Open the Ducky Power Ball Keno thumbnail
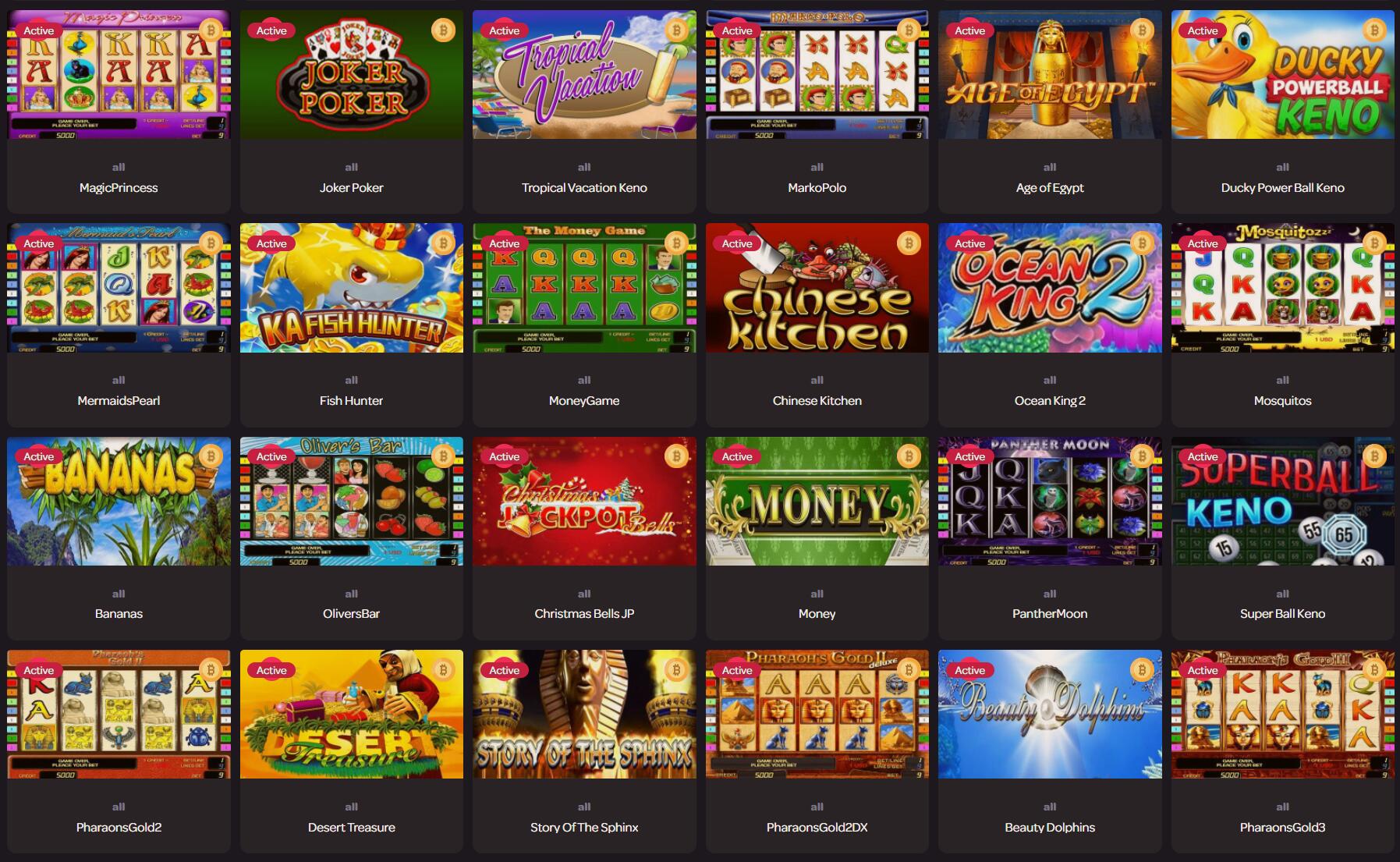1400x862 pixels. (1282, 74)
